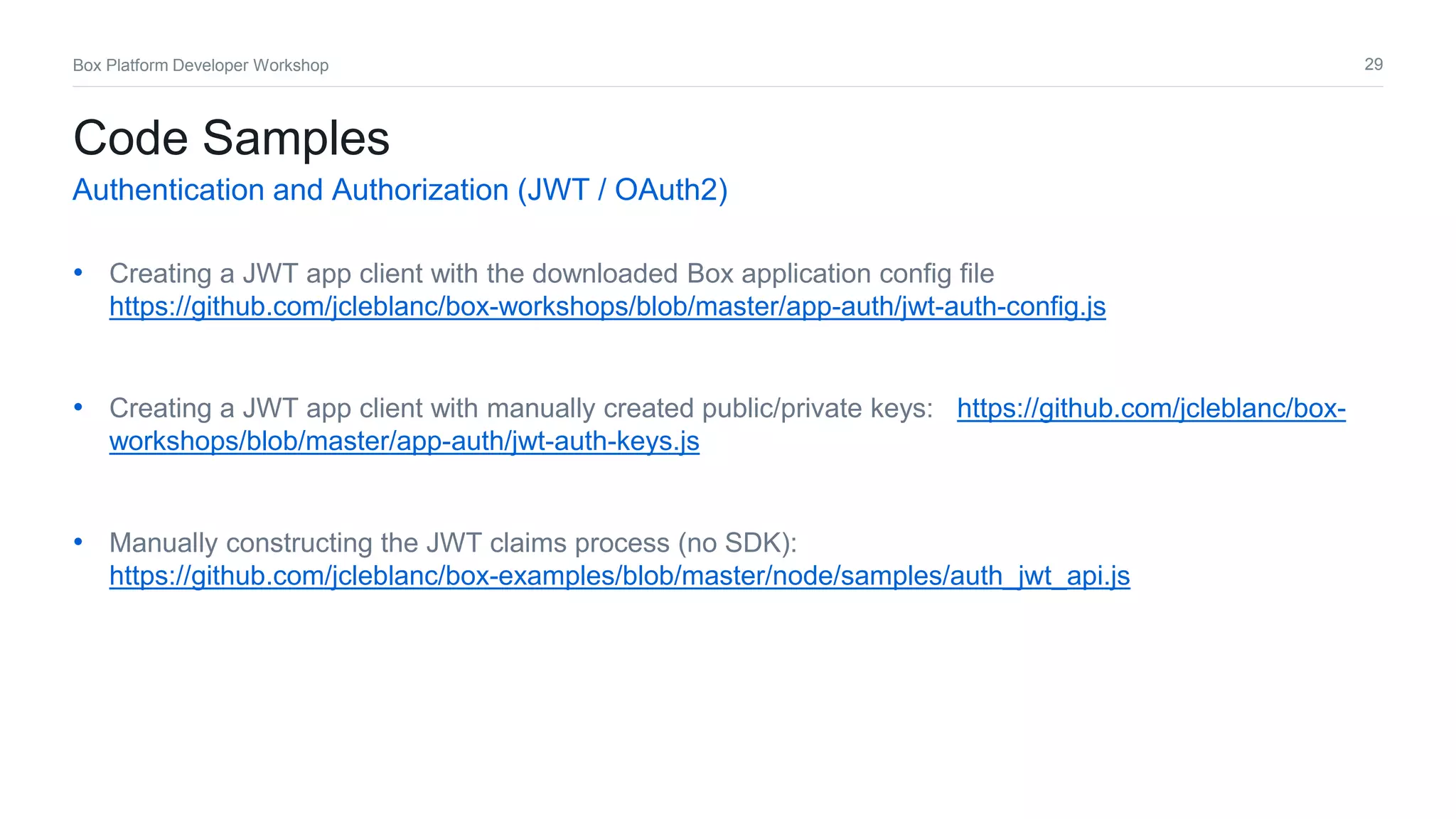Click the 'Box Platform Developer Workshop' header text

200,65
